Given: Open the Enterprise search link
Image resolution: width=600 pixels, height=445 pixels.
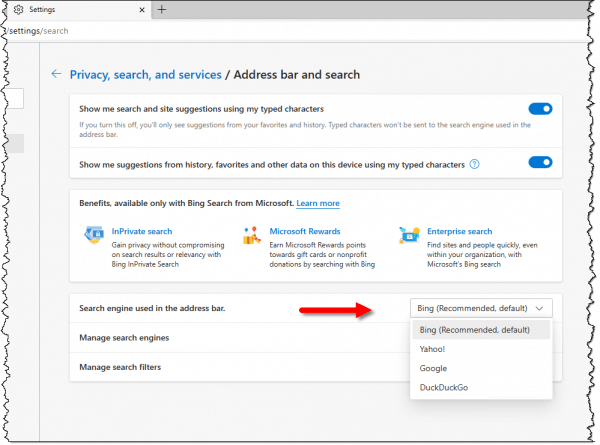Looking at the screenshot, I should 459,231.
